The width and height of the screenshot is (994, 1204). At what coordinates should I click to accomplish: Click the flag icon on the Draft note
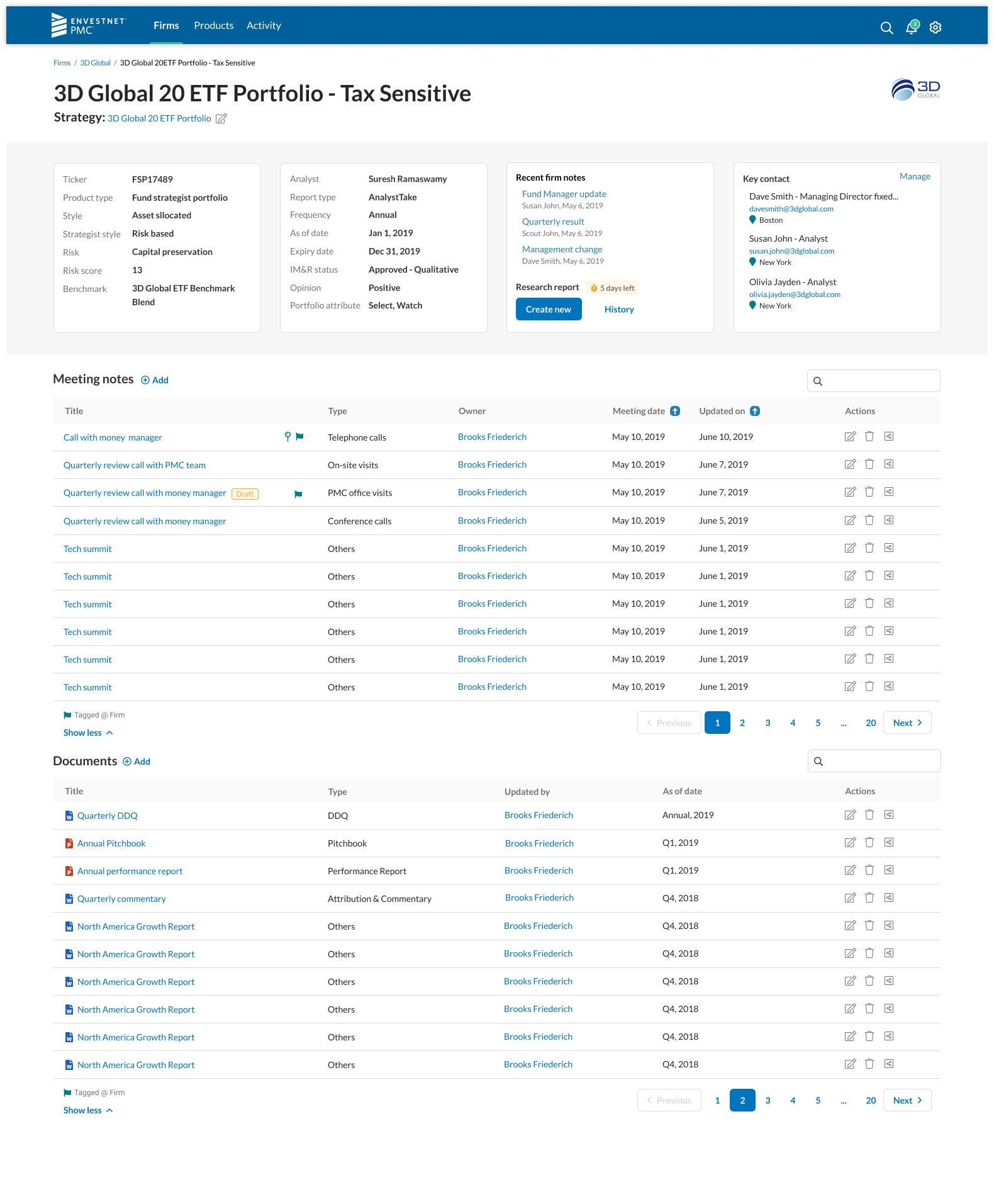[x=298, y=494]
